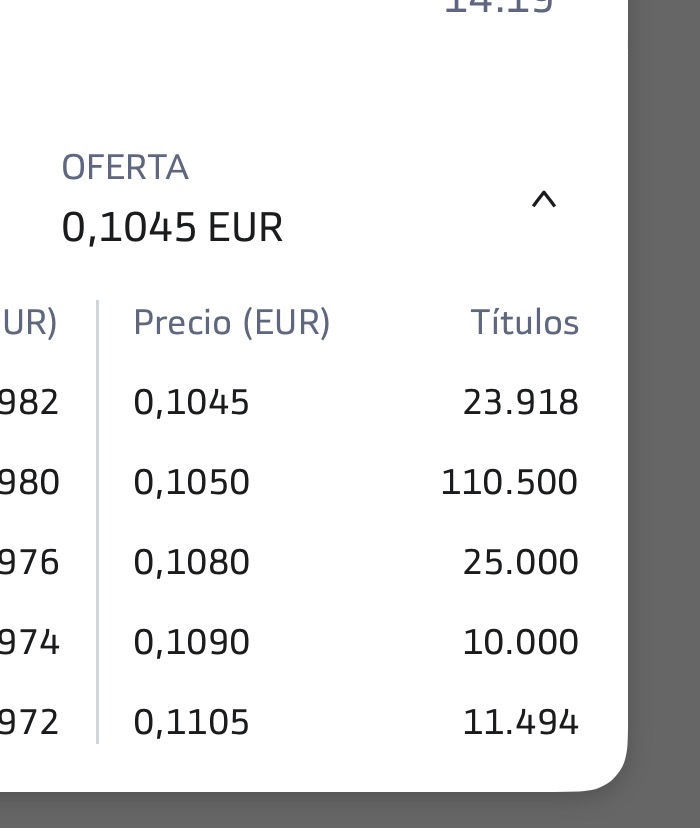The height and width of the screenshot is (828, 700).
Task: Click the Títulos column header
Action: click(x=525, y=322)
